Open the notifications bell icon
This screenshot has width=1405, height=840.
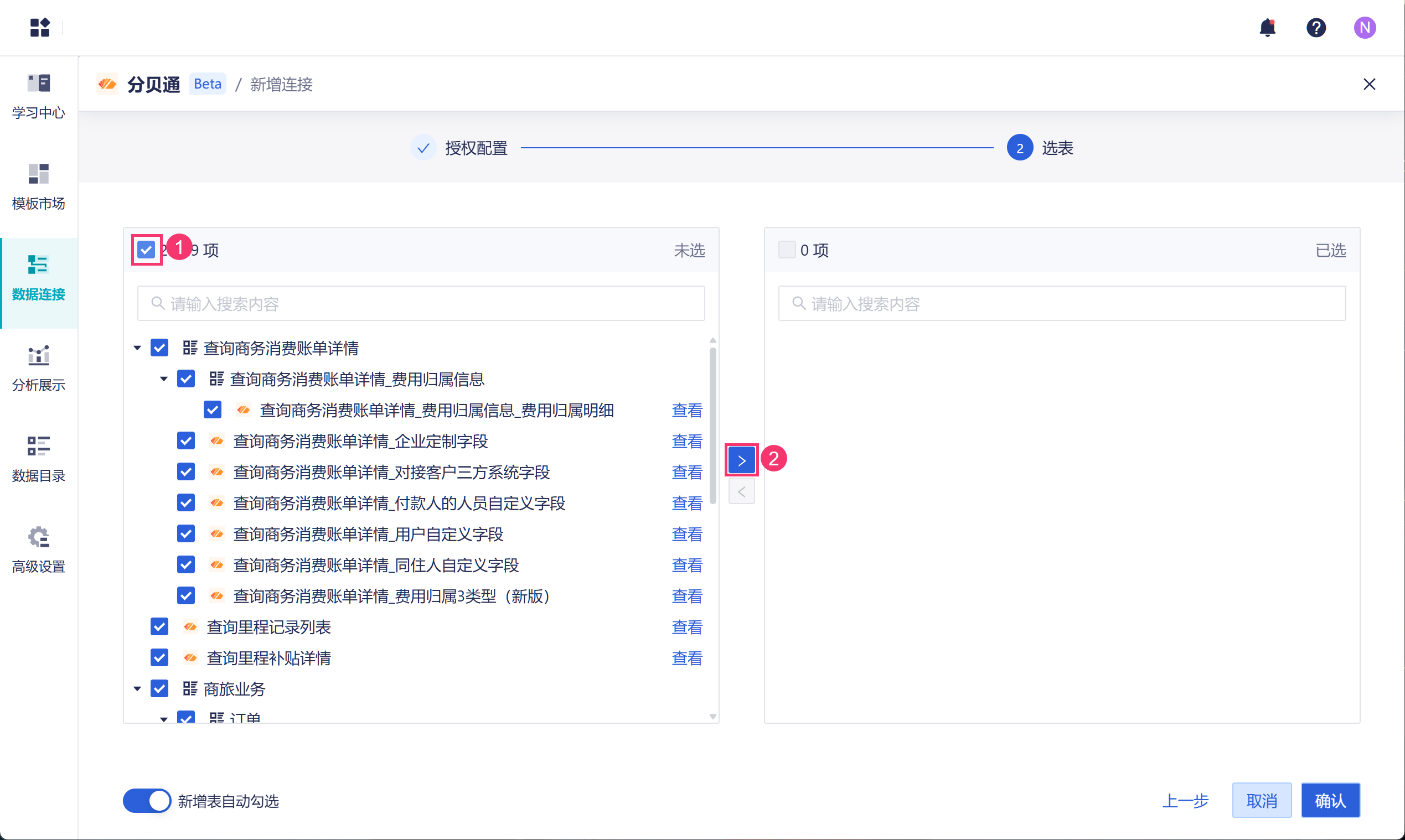click(1267, 27)
